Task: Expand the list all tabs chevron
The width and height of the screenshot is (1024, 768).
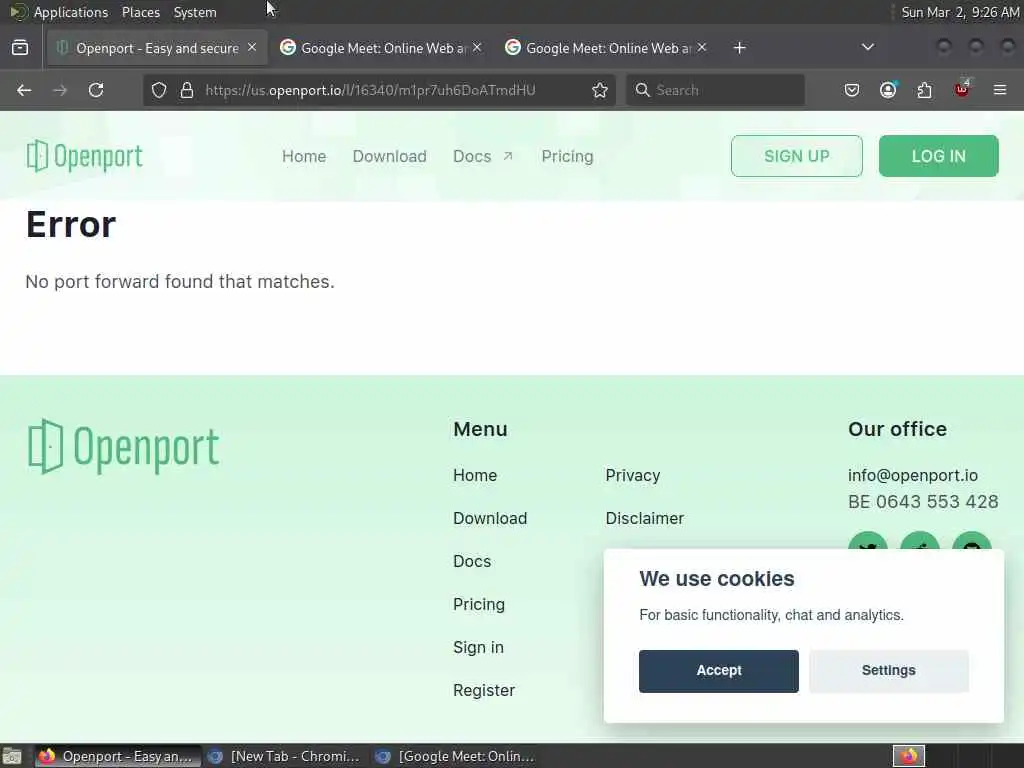Action: pos(868,47)
